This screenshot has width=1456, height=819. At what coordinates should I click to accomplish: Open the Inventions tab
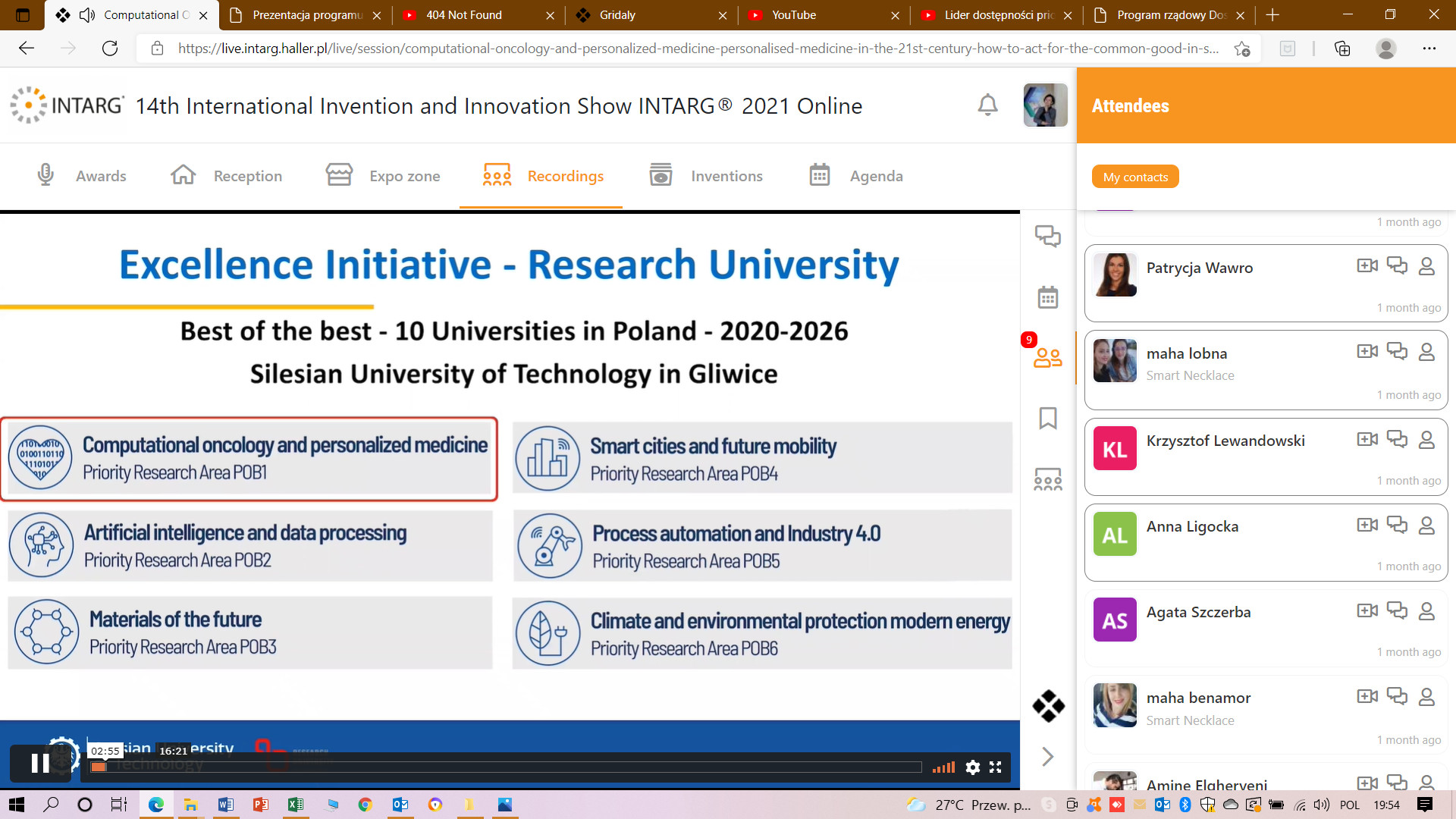(706, 176)
